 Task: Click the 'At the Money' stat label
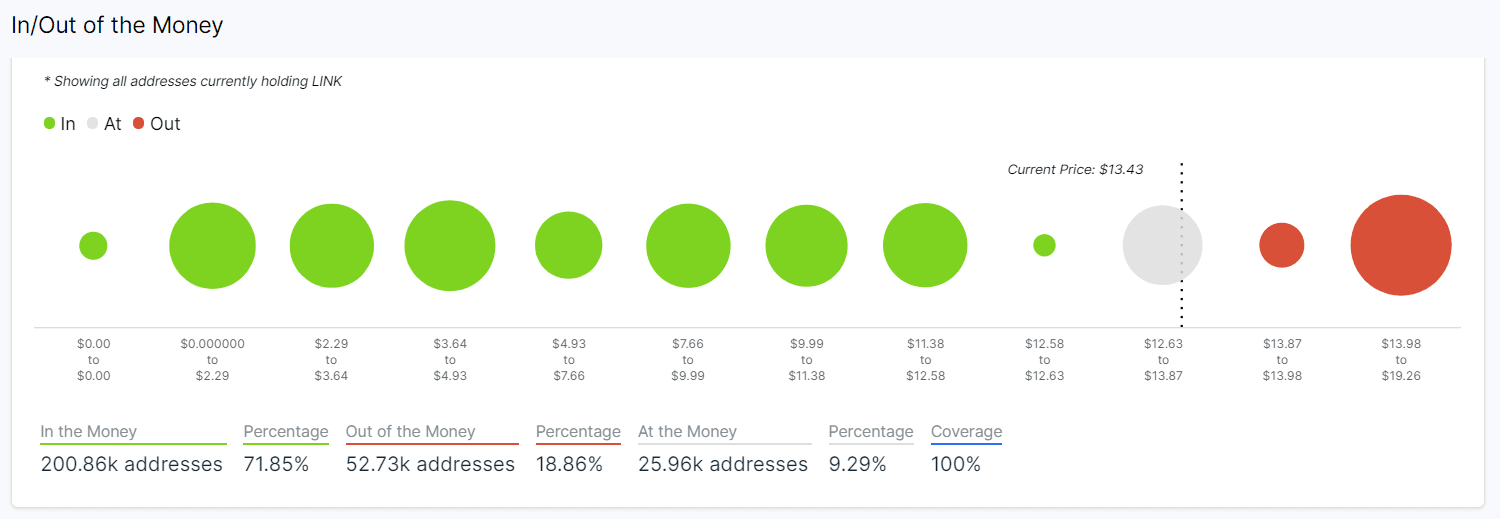pos(688,432)
